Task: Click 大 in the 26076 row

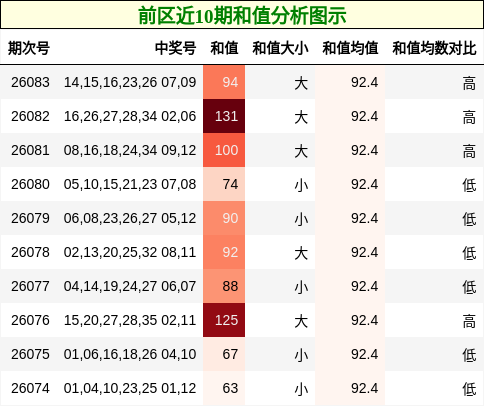Action: click(x=301, y=321)
